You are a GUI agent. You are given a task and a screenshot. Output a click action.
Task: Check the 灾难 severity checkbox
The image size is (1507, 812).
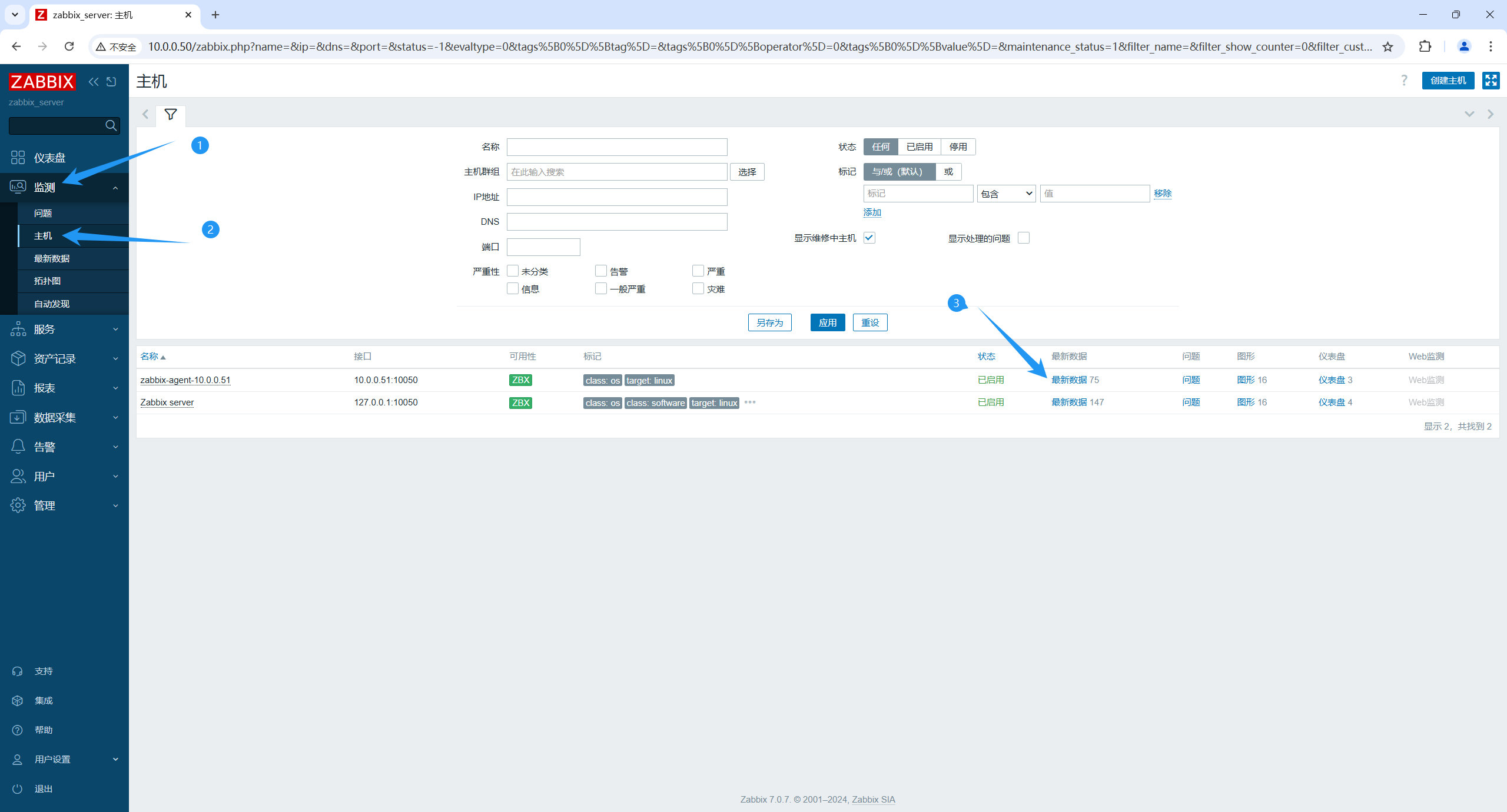pos(698,289)
